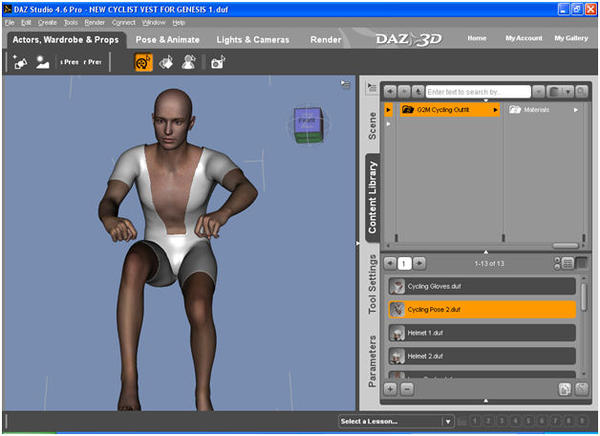Switch to Lights & Cameras tab

tap(253, 39)
